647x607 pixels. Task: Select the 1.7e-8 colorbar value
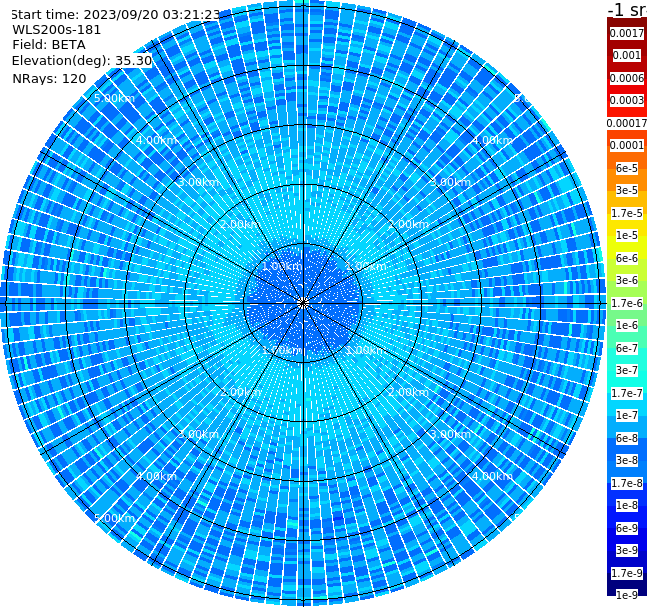point(627,483)
